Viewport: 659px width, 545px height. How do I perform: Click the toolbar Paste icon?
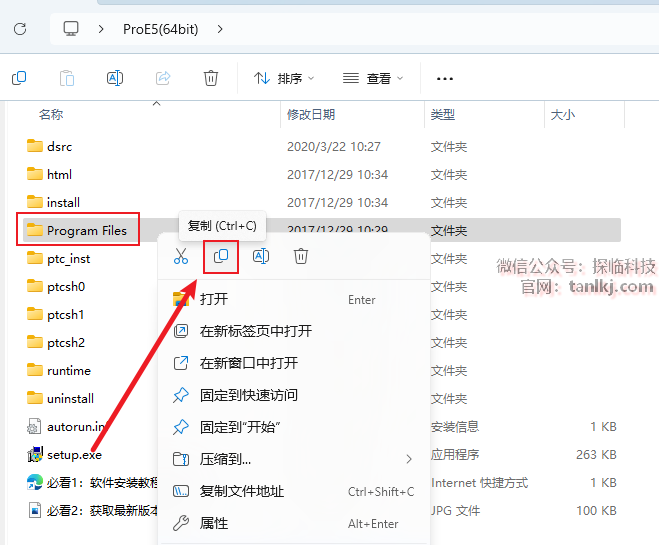tap(67, 78)
